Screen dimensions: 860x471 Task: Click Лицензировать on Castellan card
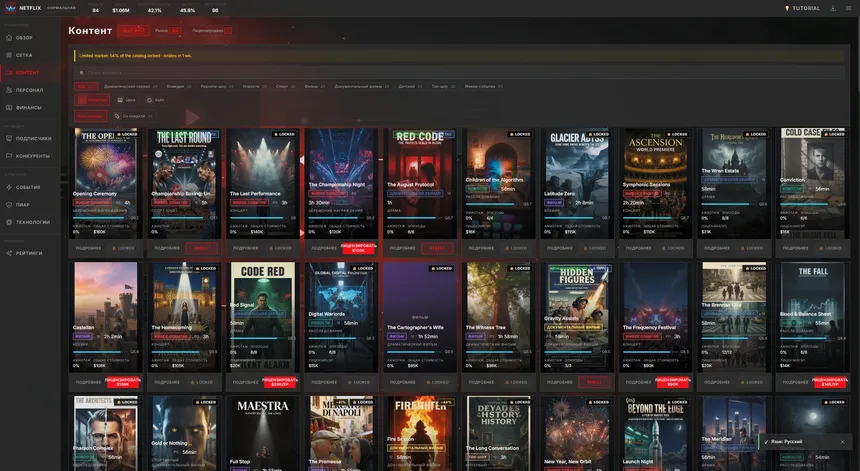point(124,382)
